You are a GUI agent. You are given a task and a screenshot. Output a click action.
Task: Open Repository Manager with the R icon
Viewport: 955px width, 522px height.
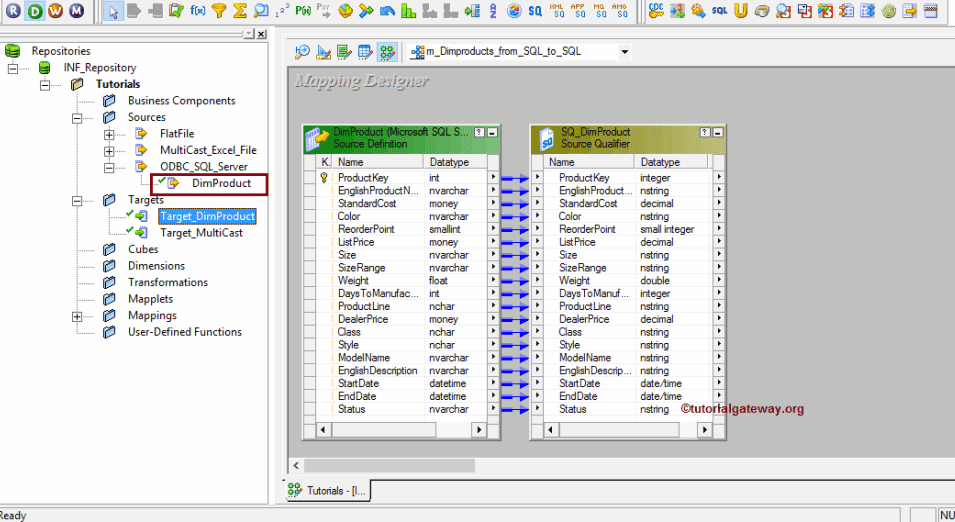12,11
